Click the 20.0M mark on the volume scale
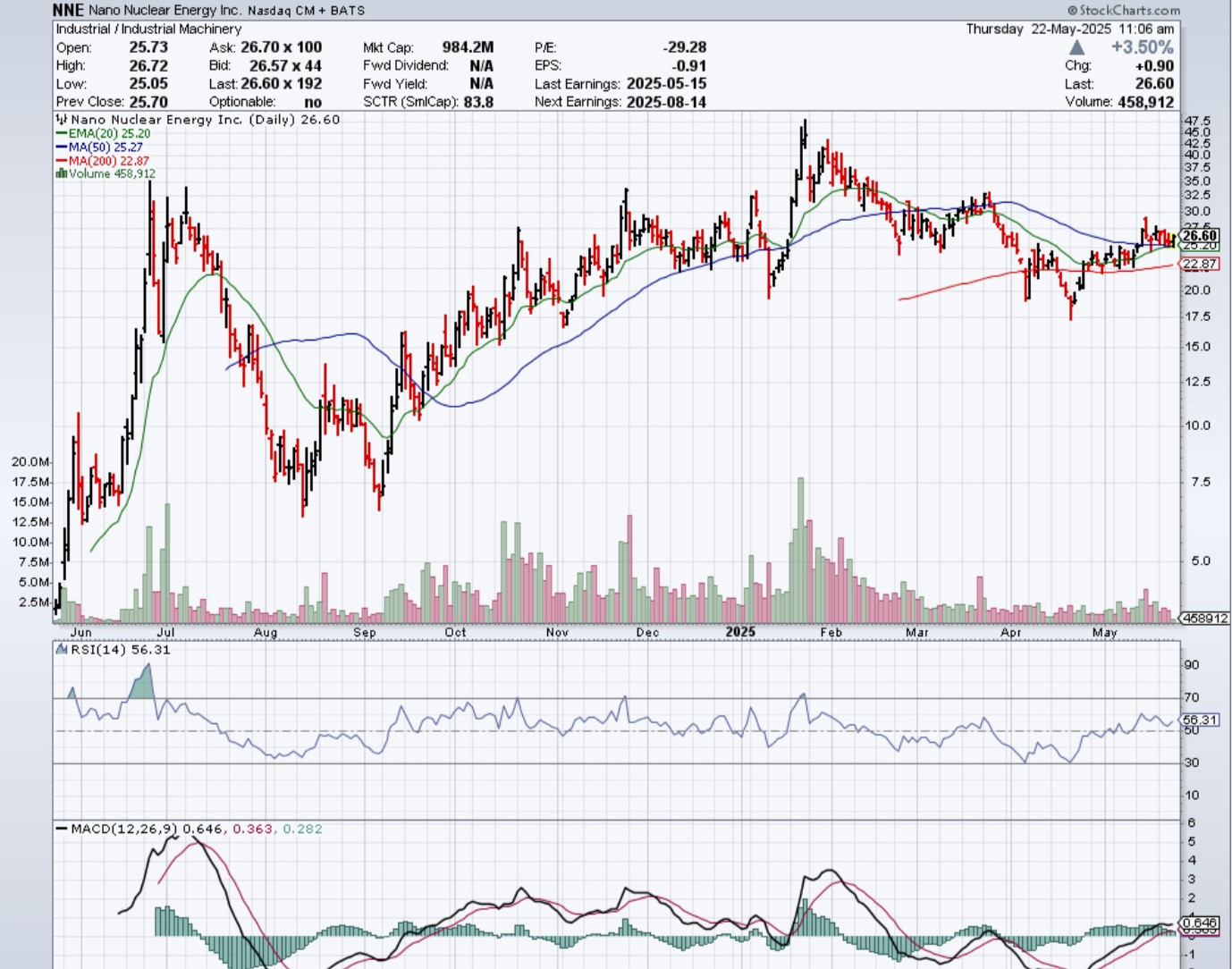The width and height of the screenshot is (1232, 969). click(30, 462)
